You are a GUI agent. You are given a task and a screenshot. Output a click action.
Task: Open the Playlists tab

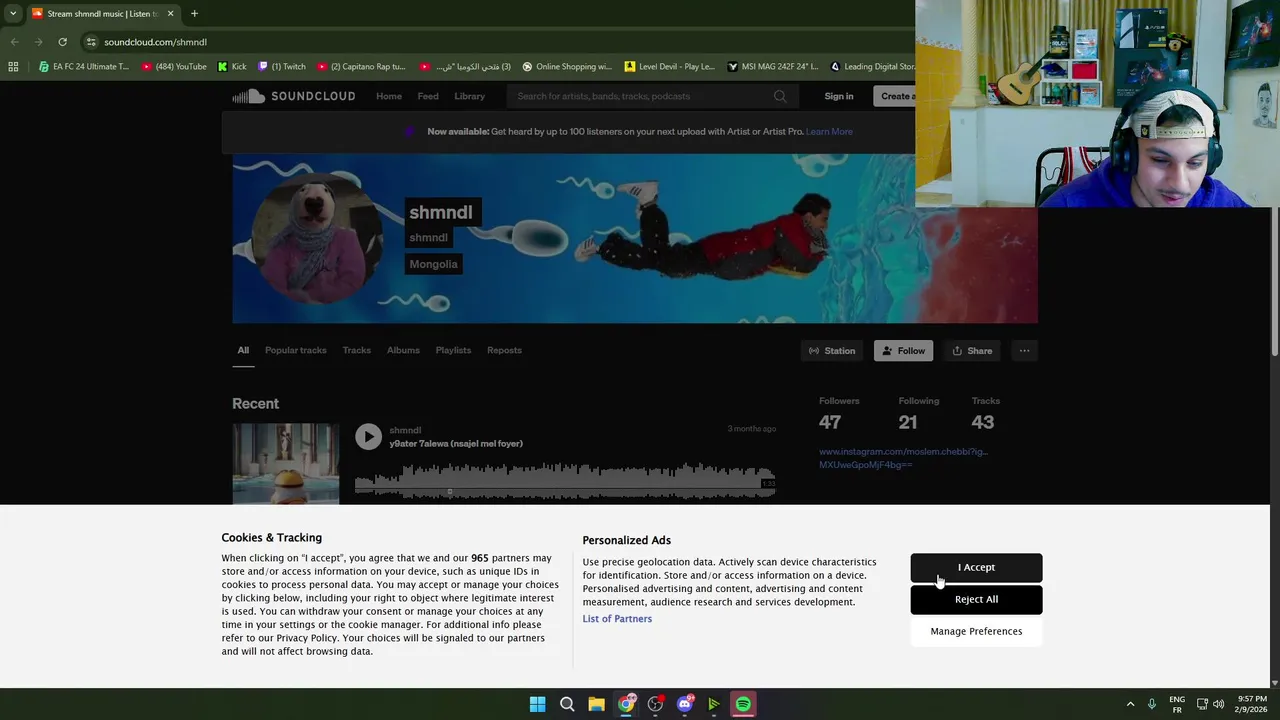[x=453, y=350]
